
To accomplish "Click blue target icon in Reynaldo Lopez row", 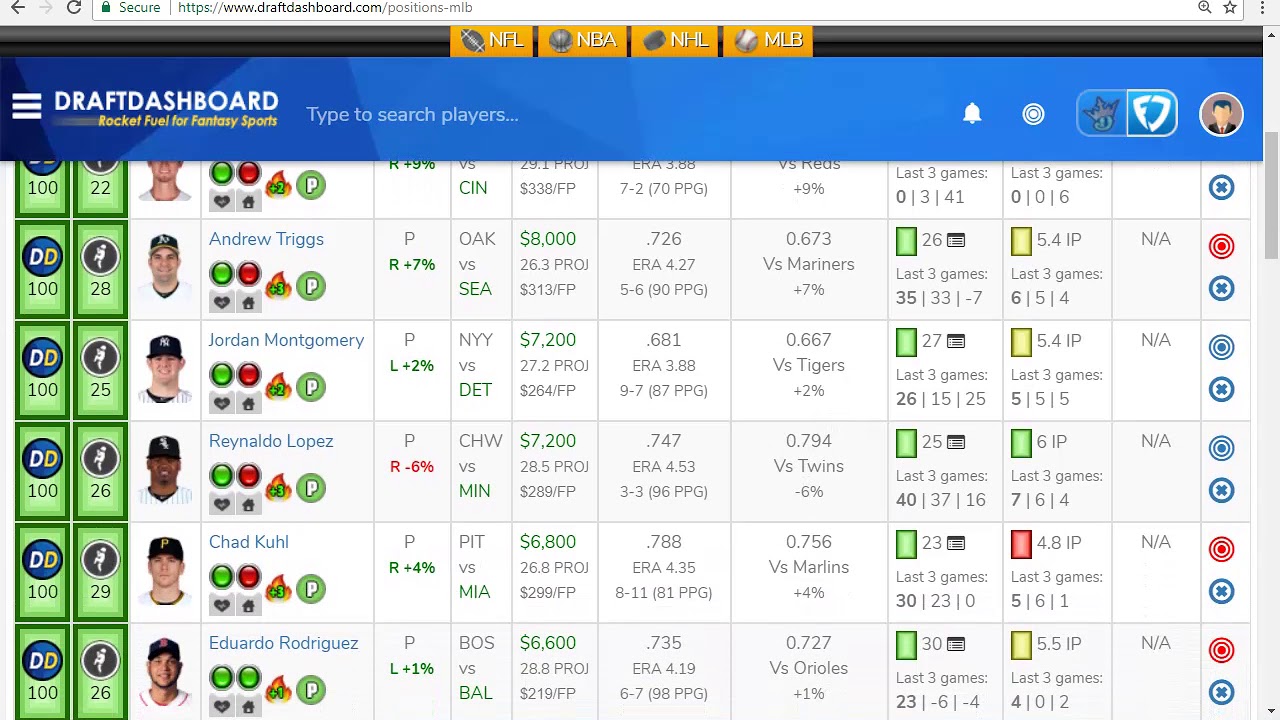I will [x=1221, y=448].
